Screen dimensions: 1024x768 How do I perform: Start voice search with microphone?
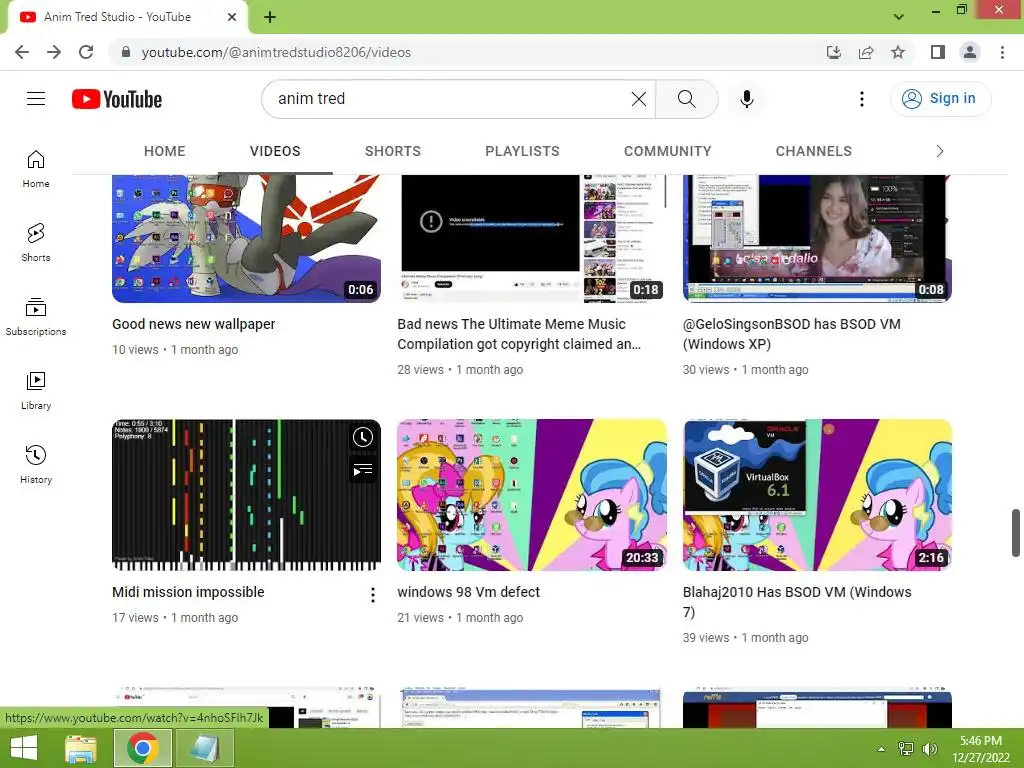click(x=746, y=99)
